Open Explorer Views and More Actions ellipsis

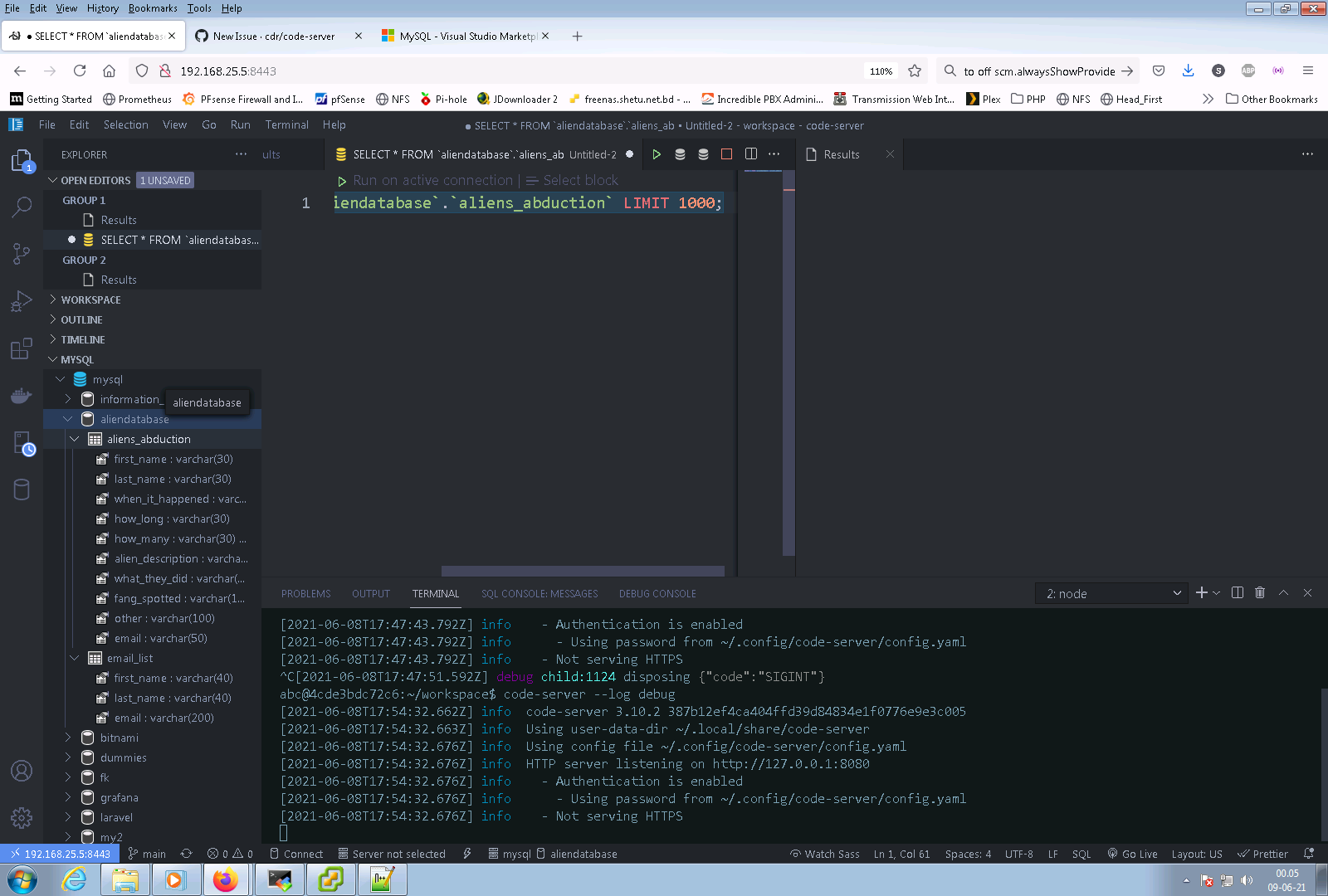coord(241,154)
